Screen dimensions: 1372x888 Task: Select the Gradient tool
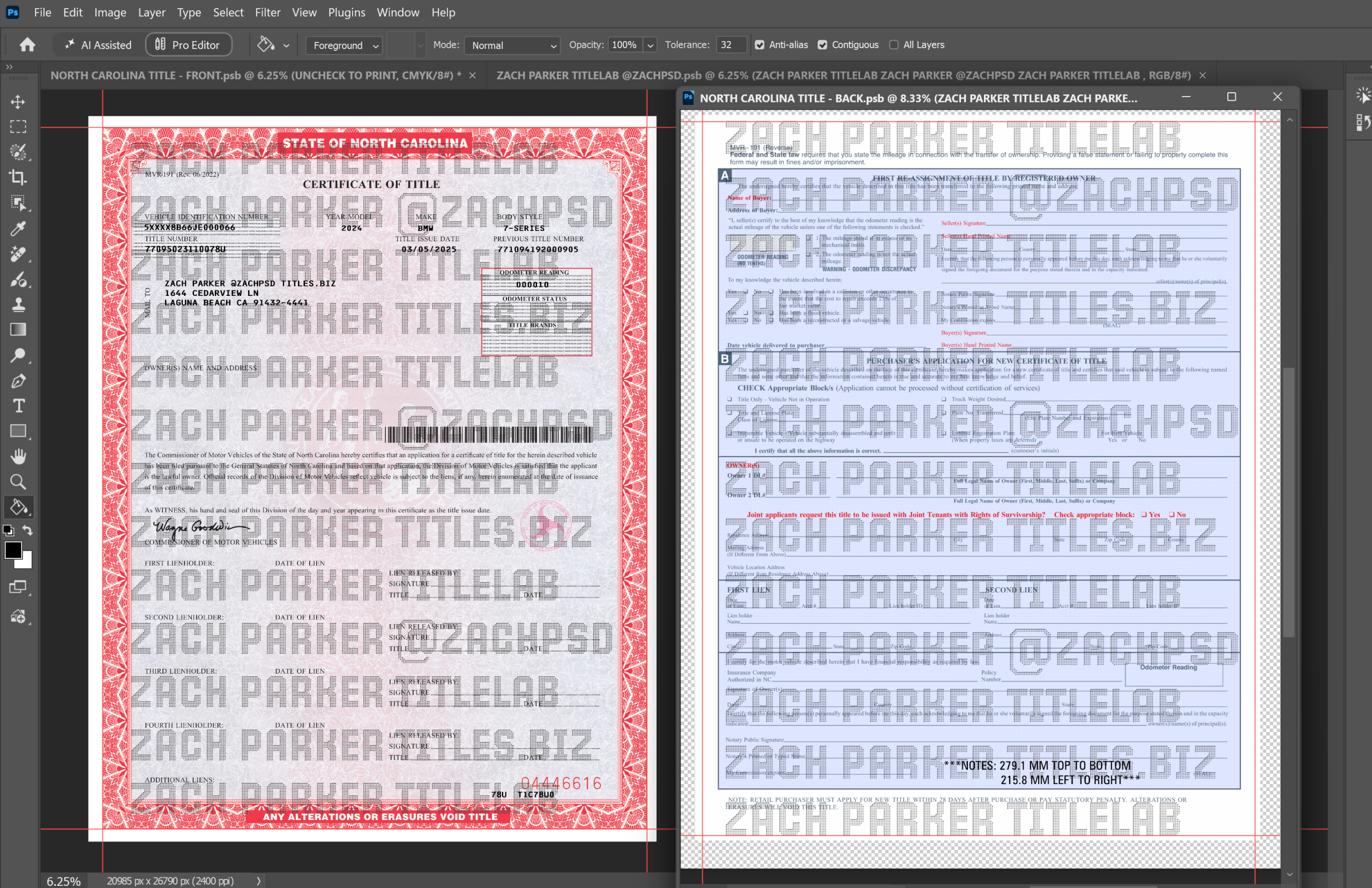18,330
